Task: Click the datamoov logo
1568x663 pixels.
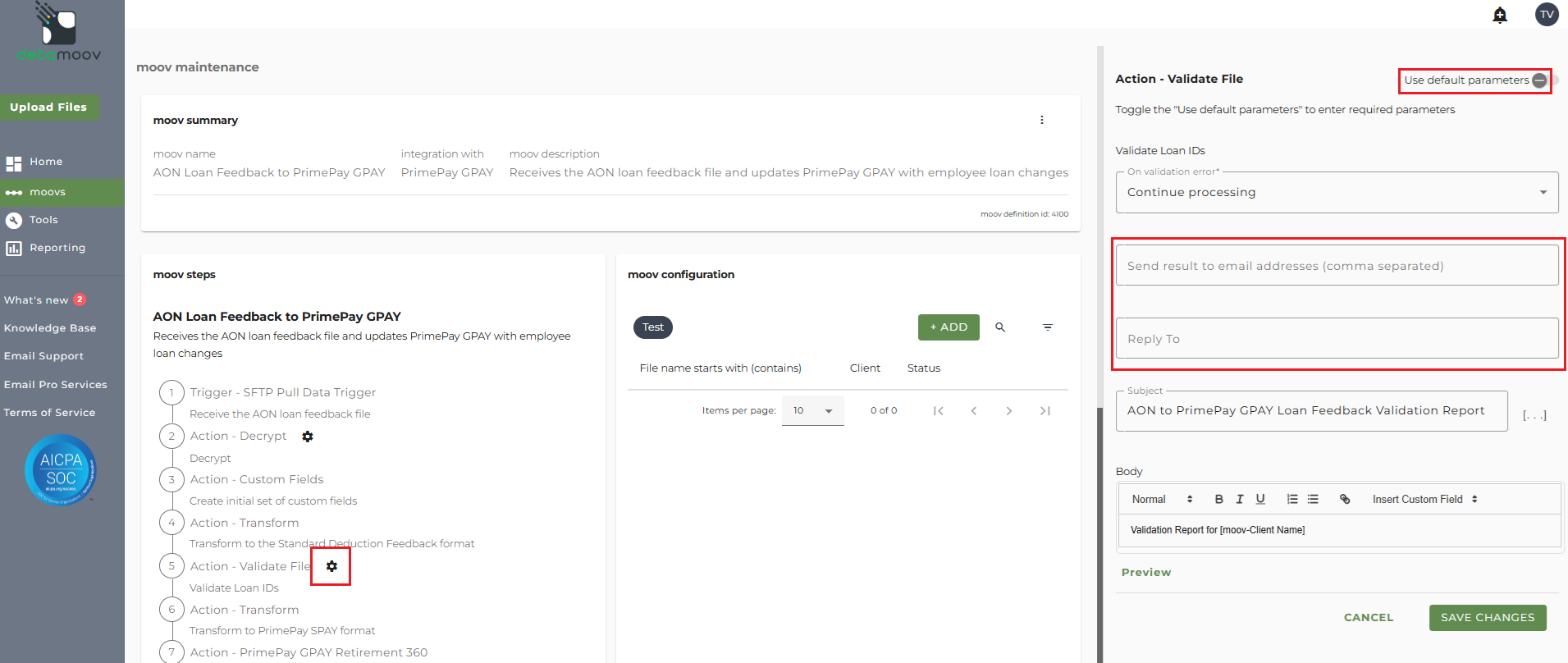Action: click(59, 33)
